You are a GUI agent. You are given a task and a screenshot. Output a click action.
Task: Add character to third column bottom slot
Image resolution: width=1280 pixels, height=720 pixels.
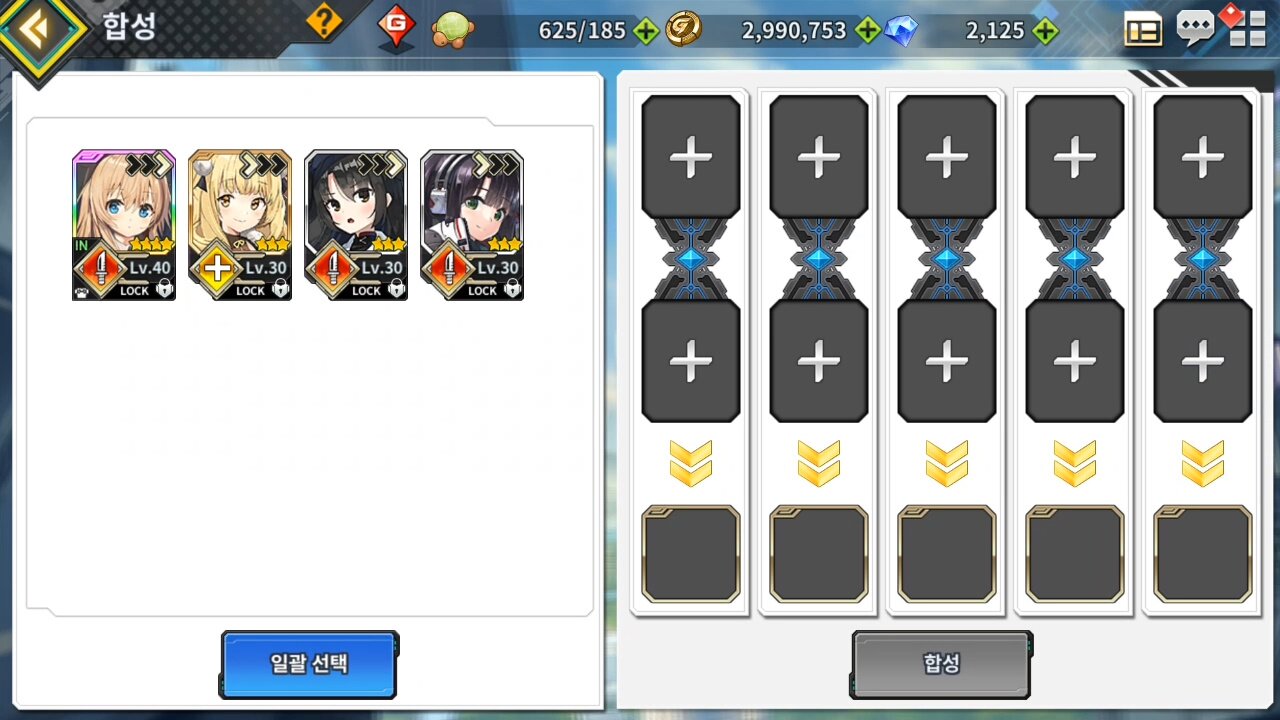pos(947,361)
